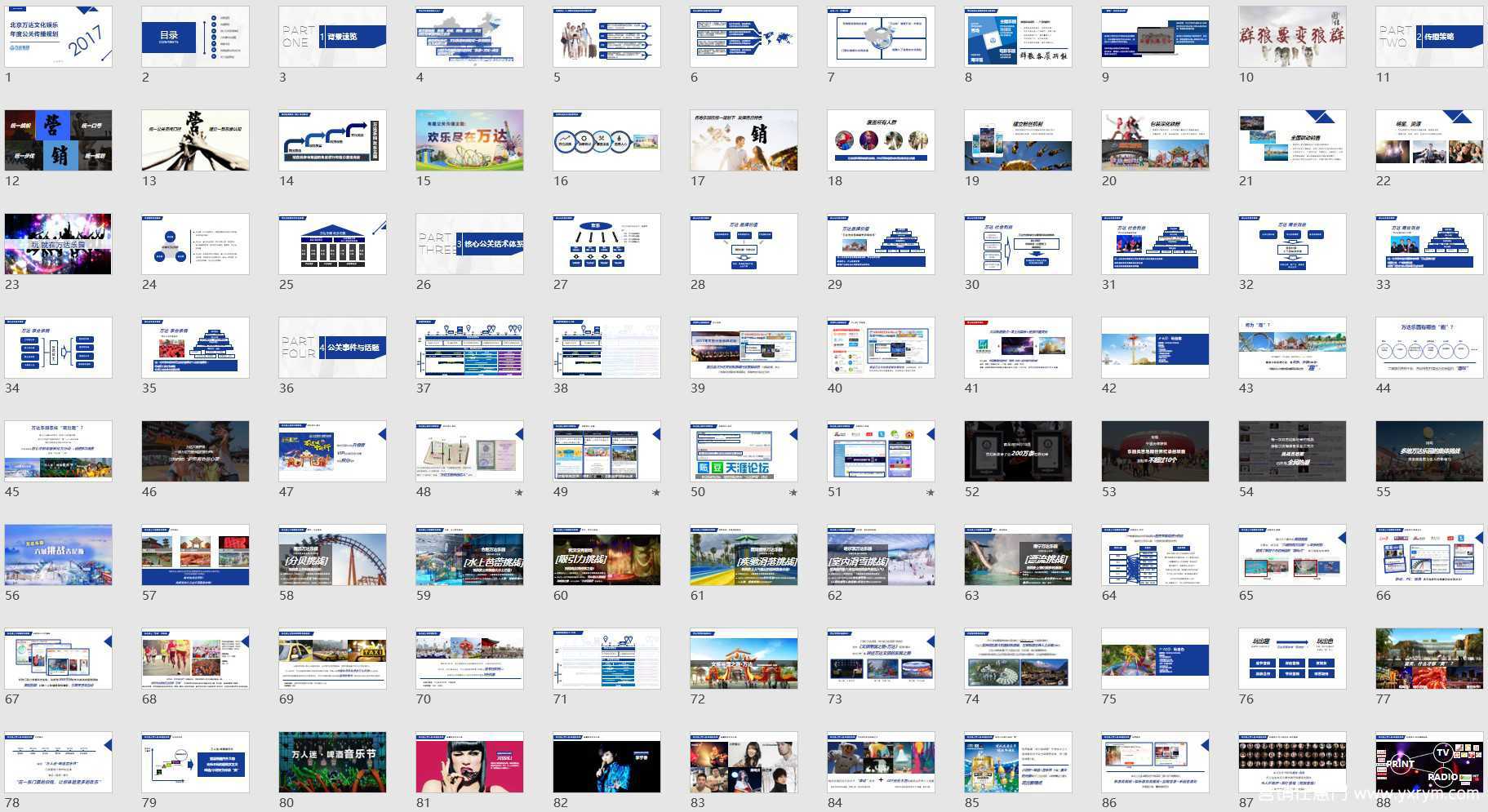
Task: Pick slide 80 万人迷啤酒音乐节 thumbnail
Action: (x=333, y=762)
